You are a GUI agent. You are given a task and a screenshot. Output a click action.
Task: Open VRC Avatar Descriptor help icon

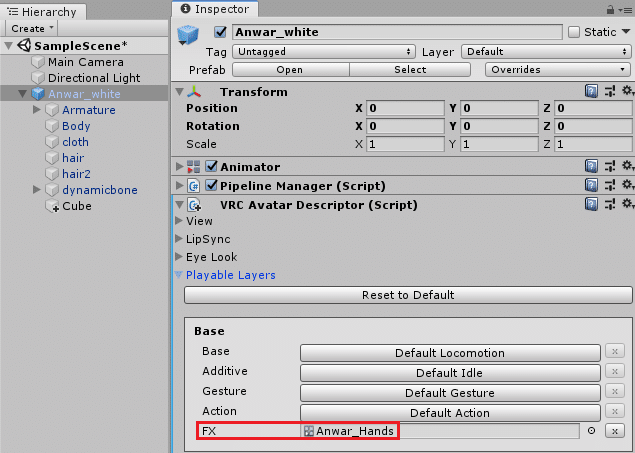[x=591, y=204]
